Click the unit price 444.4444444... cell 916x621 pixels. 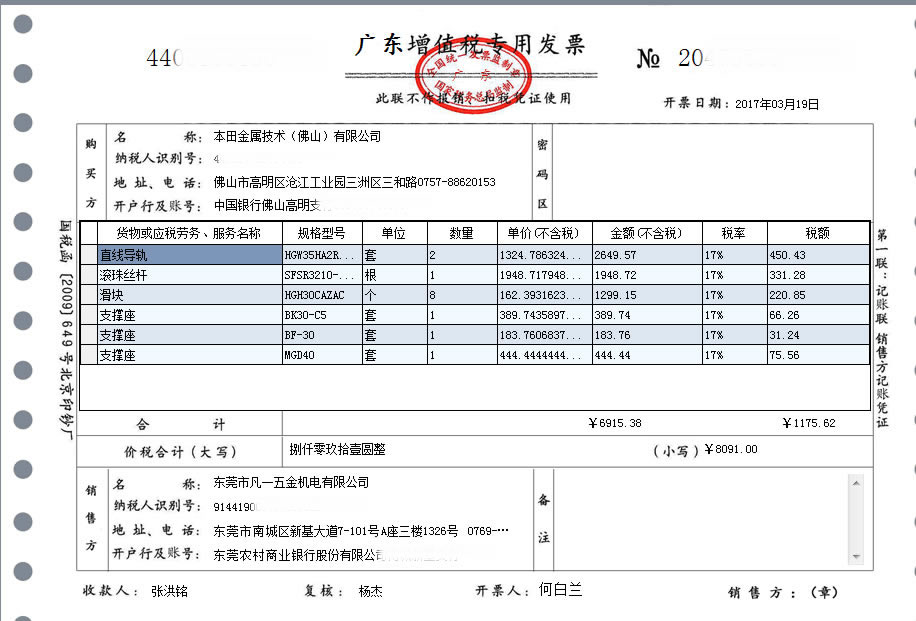point(544,355)
